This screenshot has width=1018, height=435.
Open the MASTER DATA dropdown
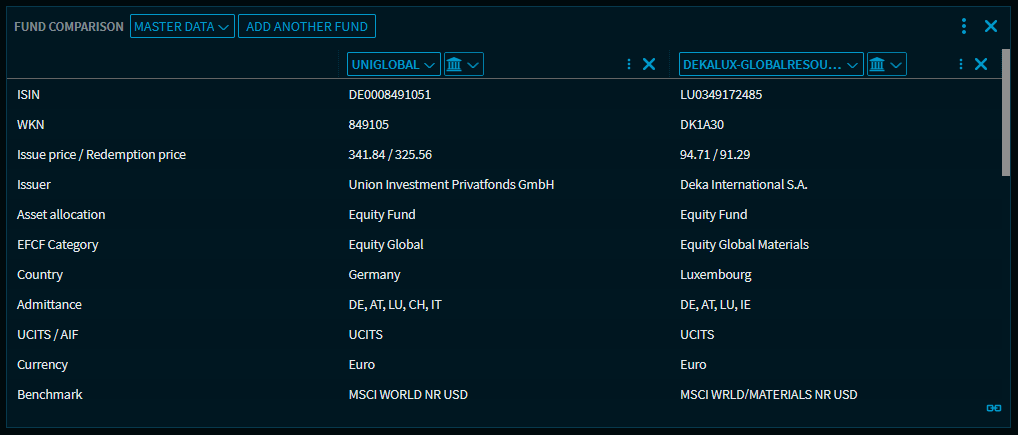[x=182, y=27]
